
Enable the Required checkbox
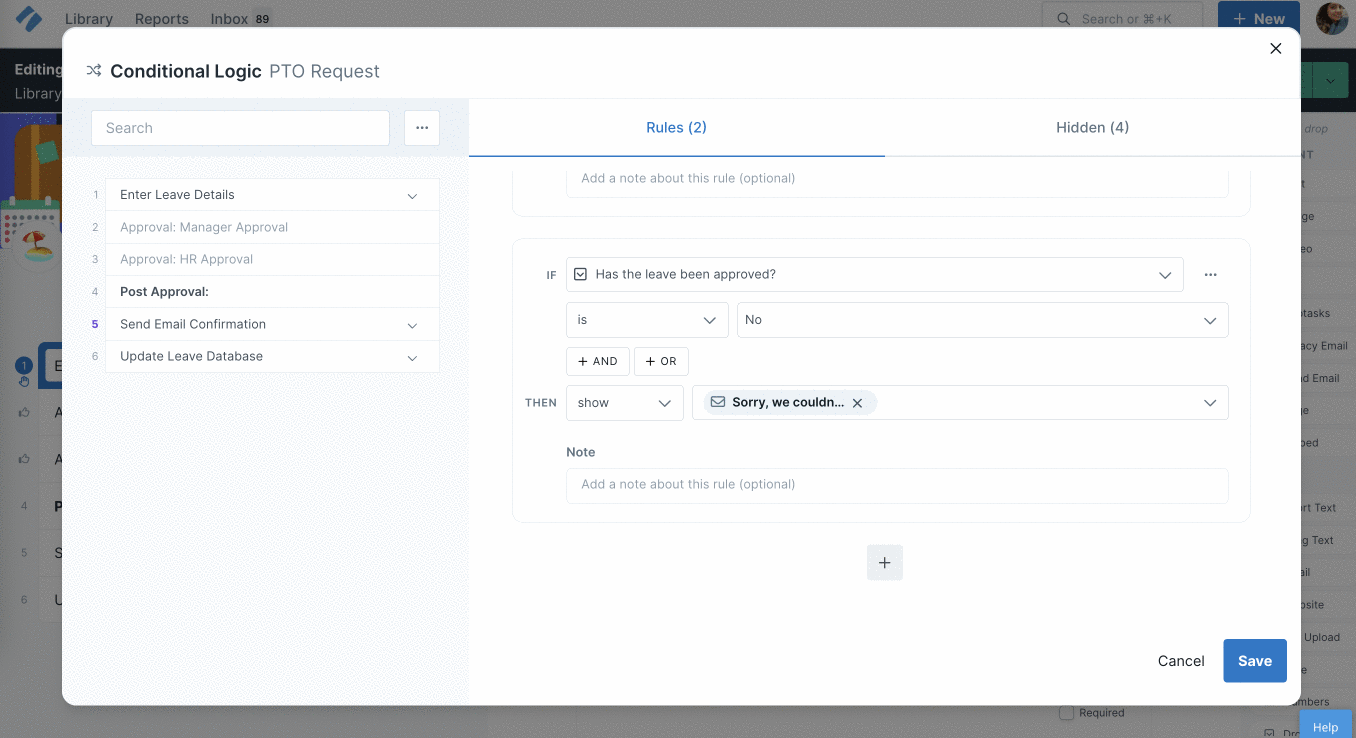[1066, 712]
